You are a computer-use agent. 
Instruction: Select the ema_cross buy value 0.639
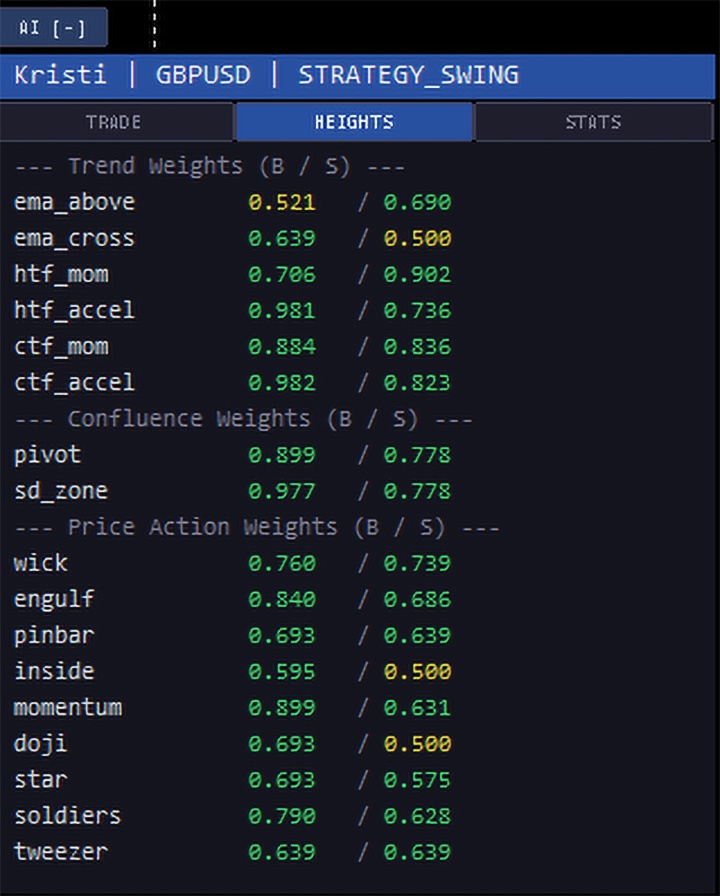(282, 238)
